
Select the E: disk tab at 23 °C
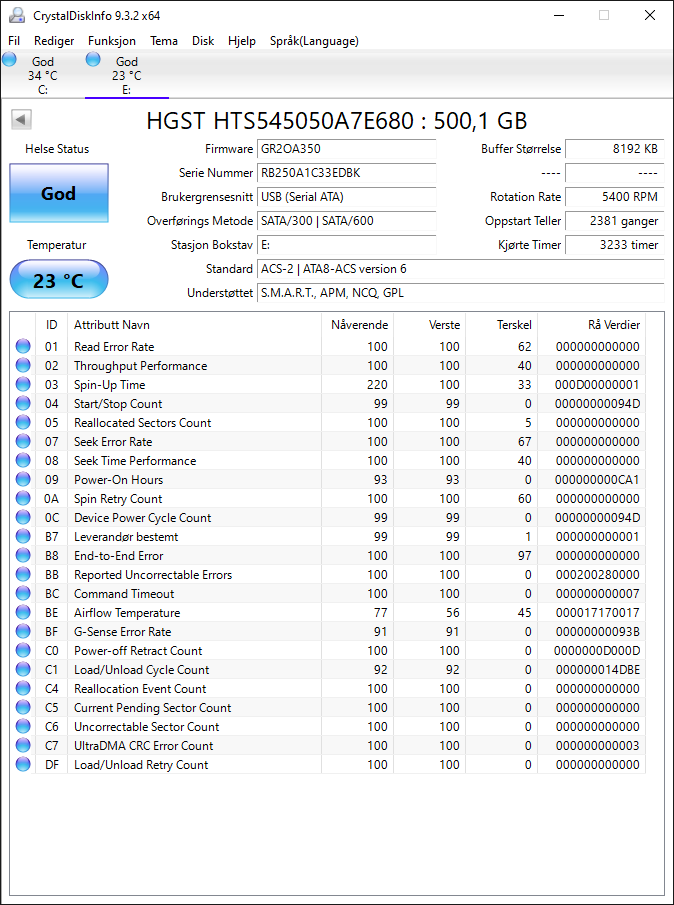(127, 74)
